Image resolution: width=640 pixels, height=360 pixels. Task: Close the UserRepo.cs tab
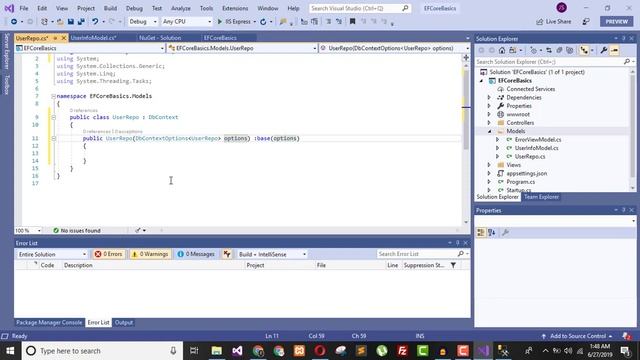pos(64,38)
